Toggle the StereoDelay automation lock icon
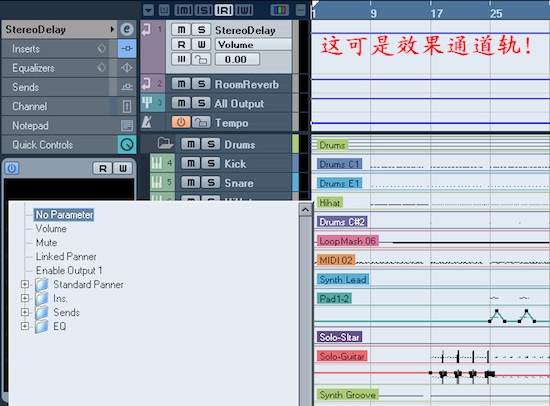550x406 pixels. 201,59
